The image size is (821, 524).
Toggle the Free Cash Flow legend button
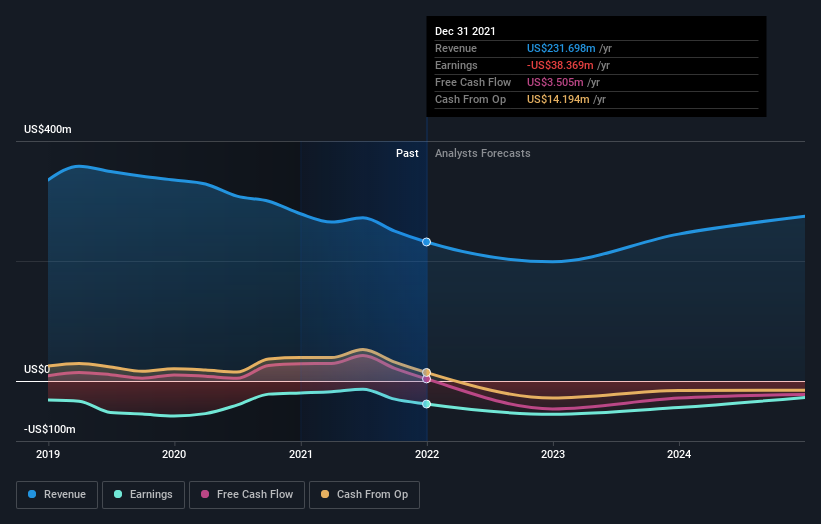click(247, 495)
